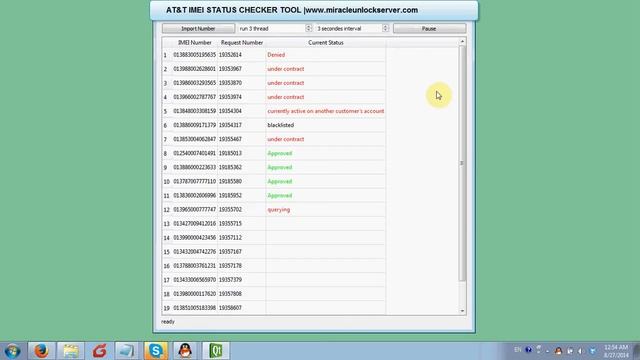
Task: Click the vertical scrollbar thumb in table
Action: point(462,163)
